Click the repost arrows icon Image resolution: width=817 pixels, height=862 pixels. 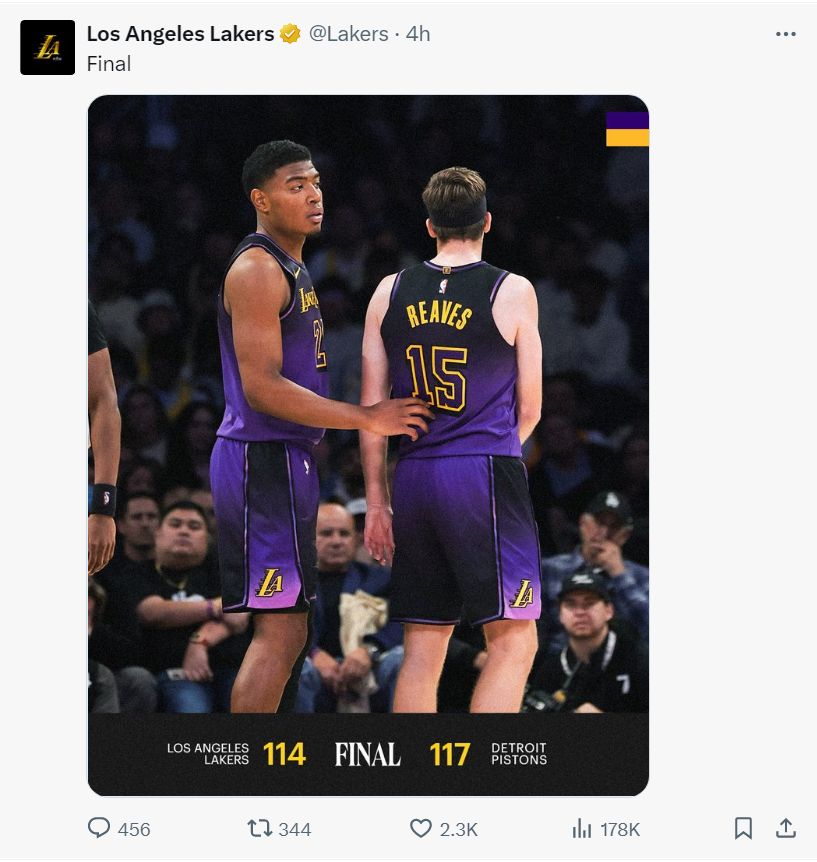pyautogui.click(x=259, y=828)
